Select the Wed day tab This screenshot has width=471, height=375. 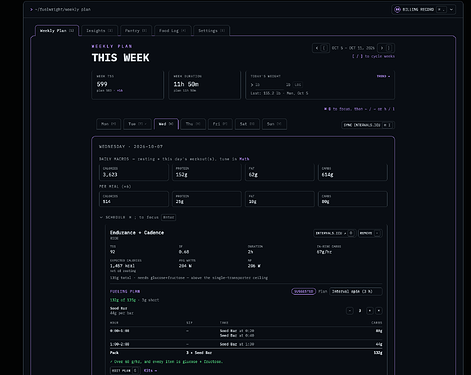pos(166,124)
